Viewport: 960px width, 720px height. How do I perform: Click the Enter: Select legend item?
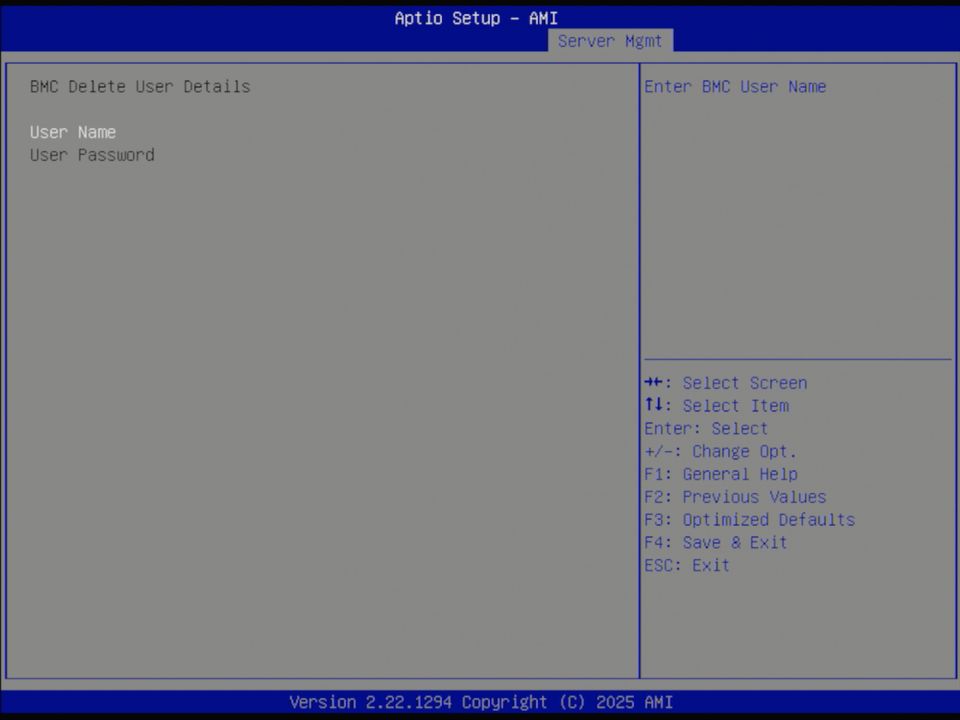[x=705, y=428]
